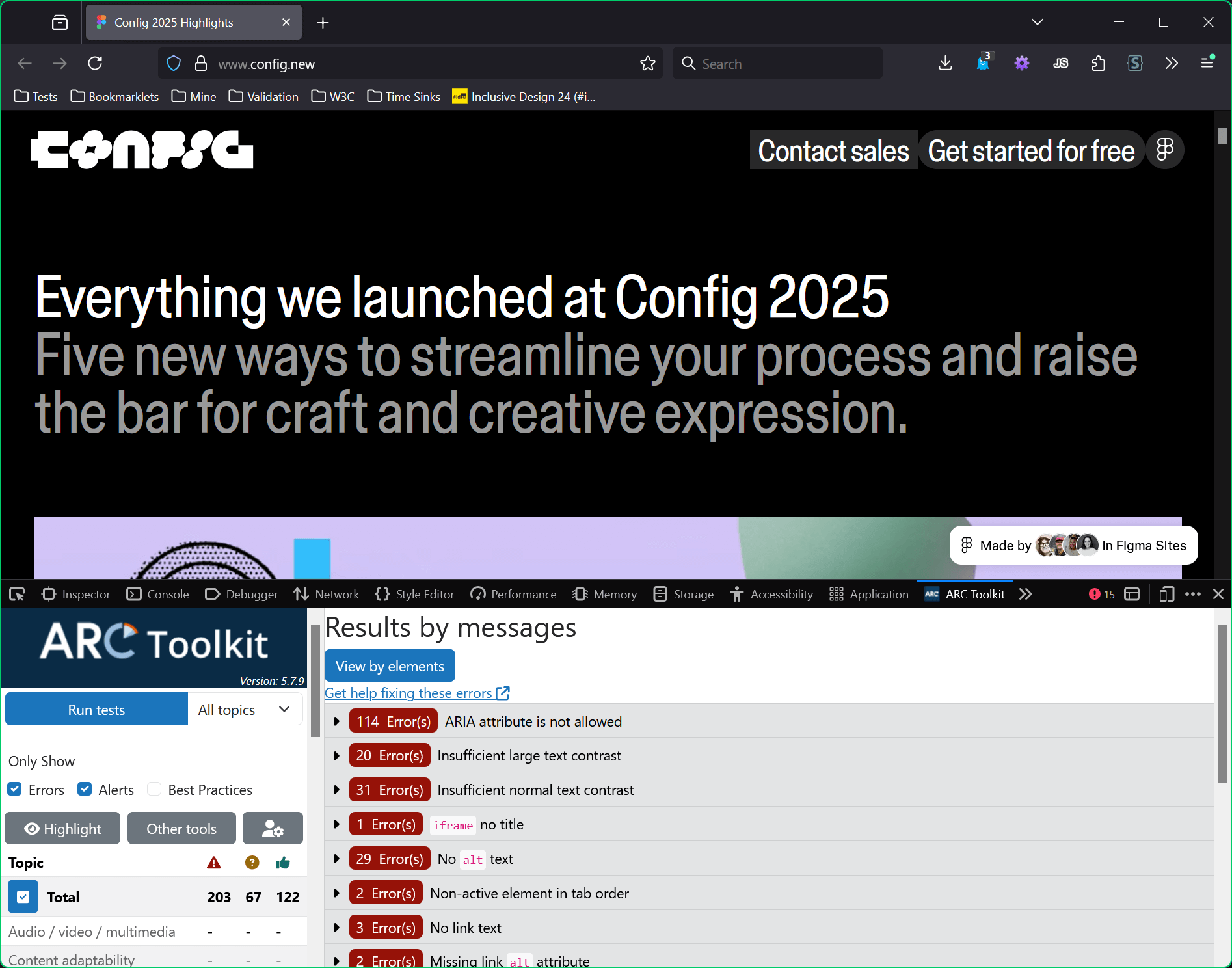Enable the Best Practices checkbox
The image size is (1232, 968).
(154, 789)
